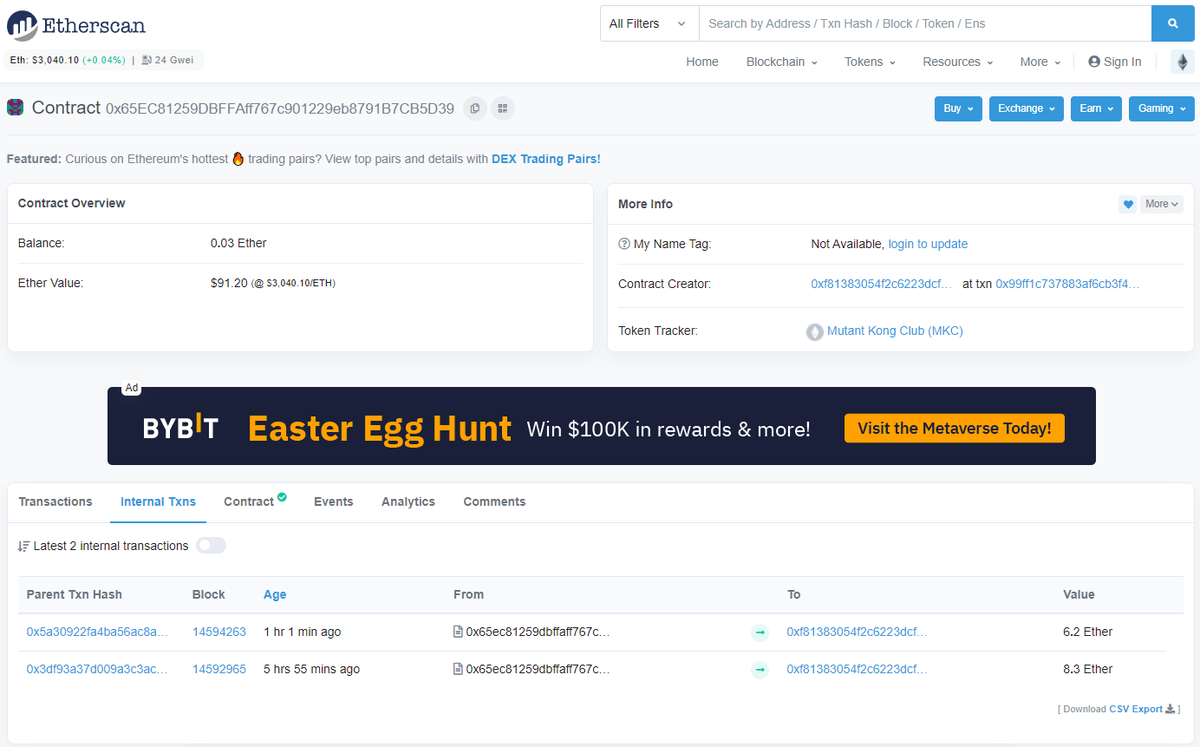Screen dimensions: 1200x747
Task: Expand the Resources menu
Action: (x=958, y=62)
